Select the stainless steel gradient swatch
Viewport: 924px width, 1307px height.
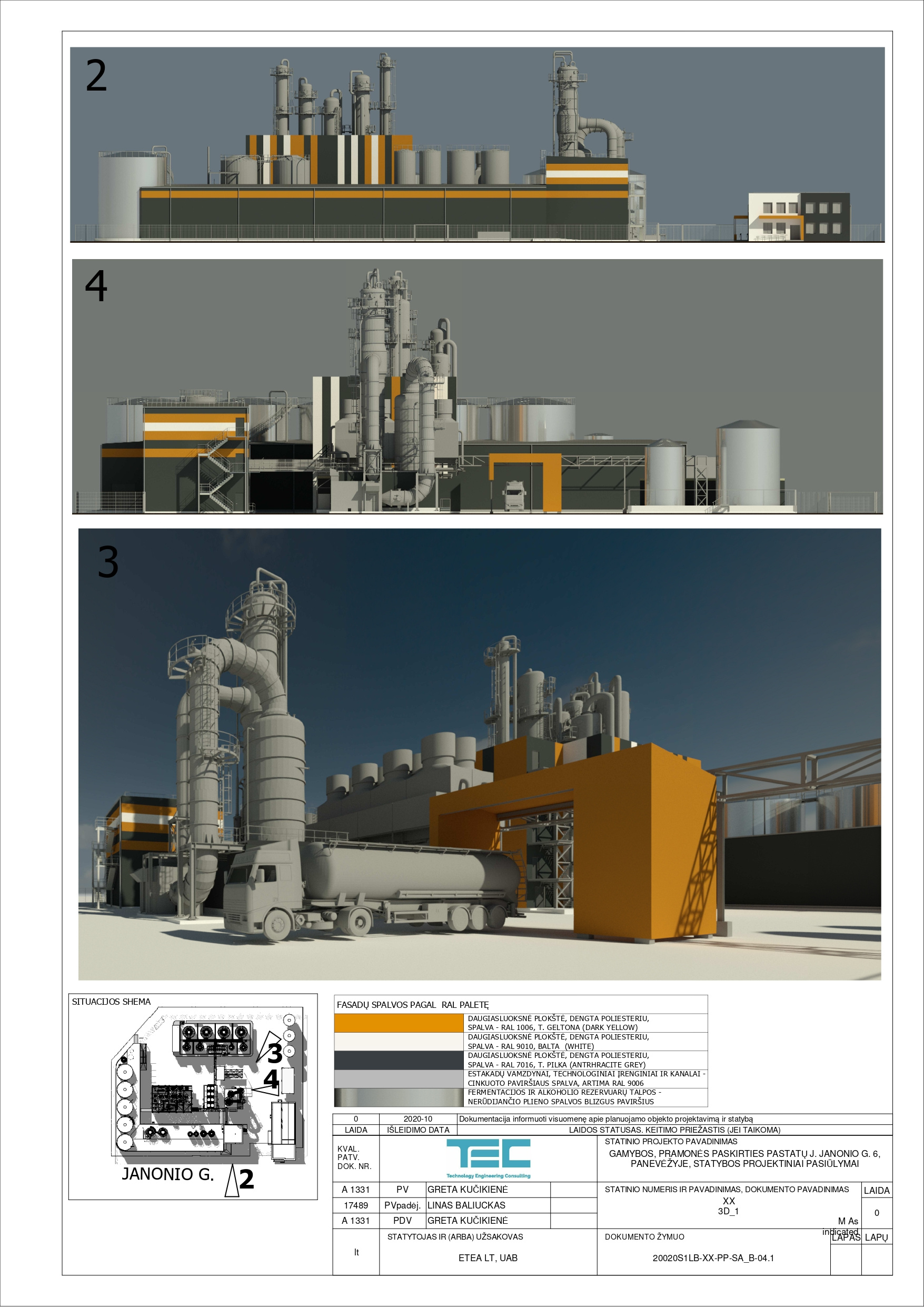[x=399, y=1097]
